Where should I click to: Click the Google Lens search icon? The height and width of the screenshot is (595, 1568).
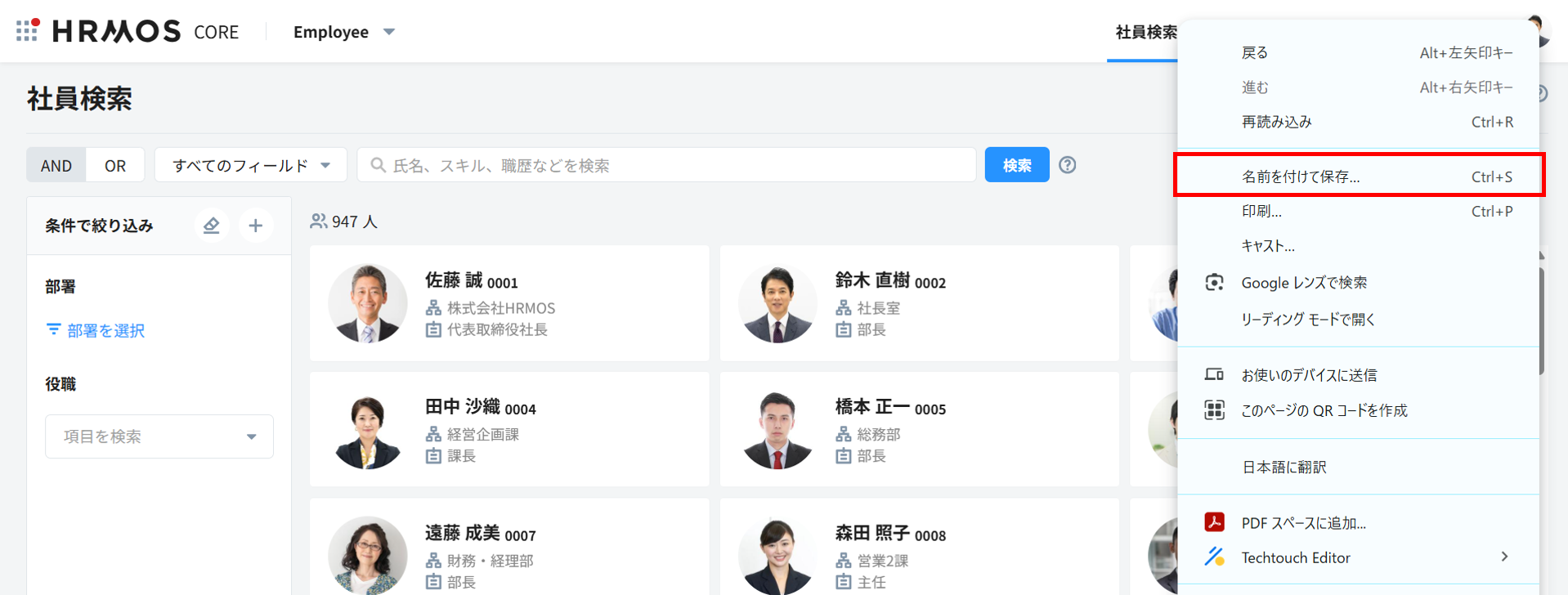1214,283
